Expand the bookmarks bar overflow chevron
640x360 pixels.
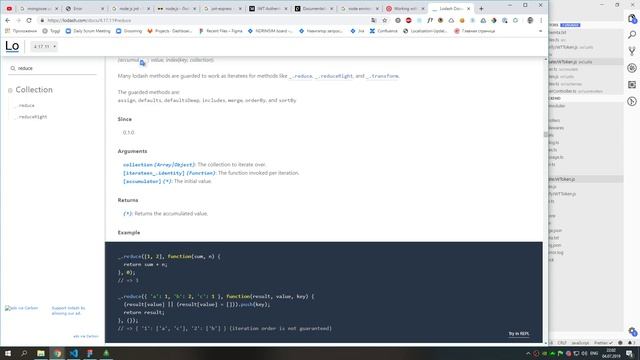pos(540,31)
